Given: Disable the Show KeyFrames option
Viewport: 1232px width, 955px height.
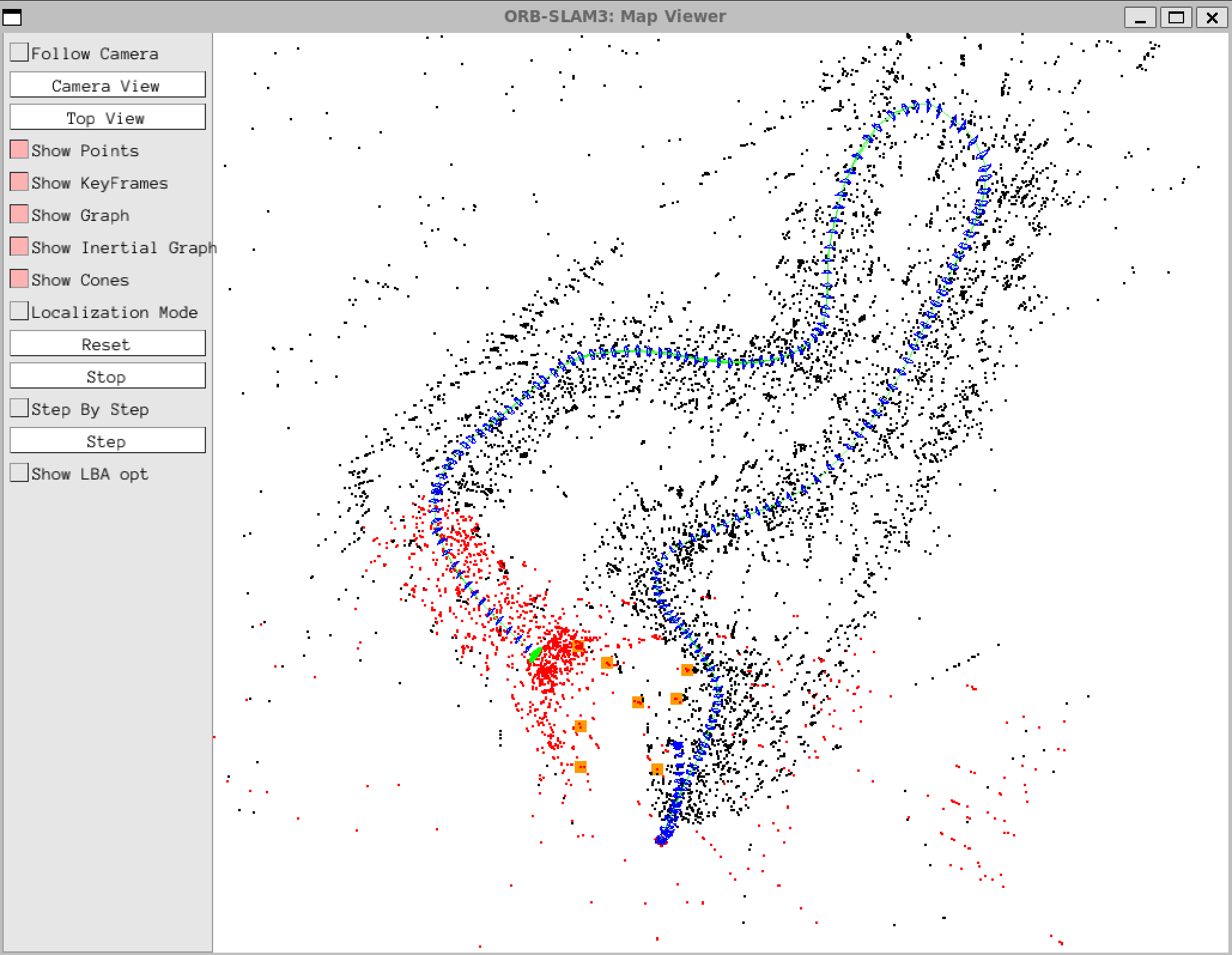Looking at the screenshot, I should (19, 182).
